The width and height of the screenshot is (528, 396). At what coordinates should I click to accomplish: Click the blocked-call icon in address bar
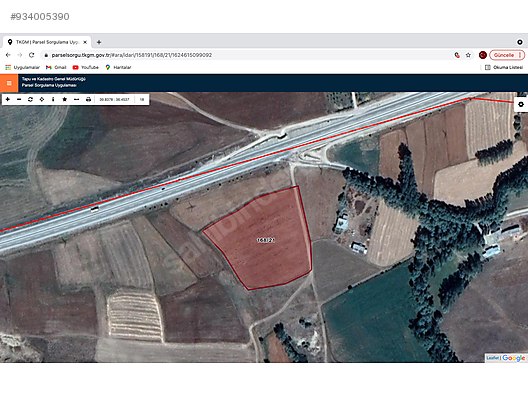[457, 55]
